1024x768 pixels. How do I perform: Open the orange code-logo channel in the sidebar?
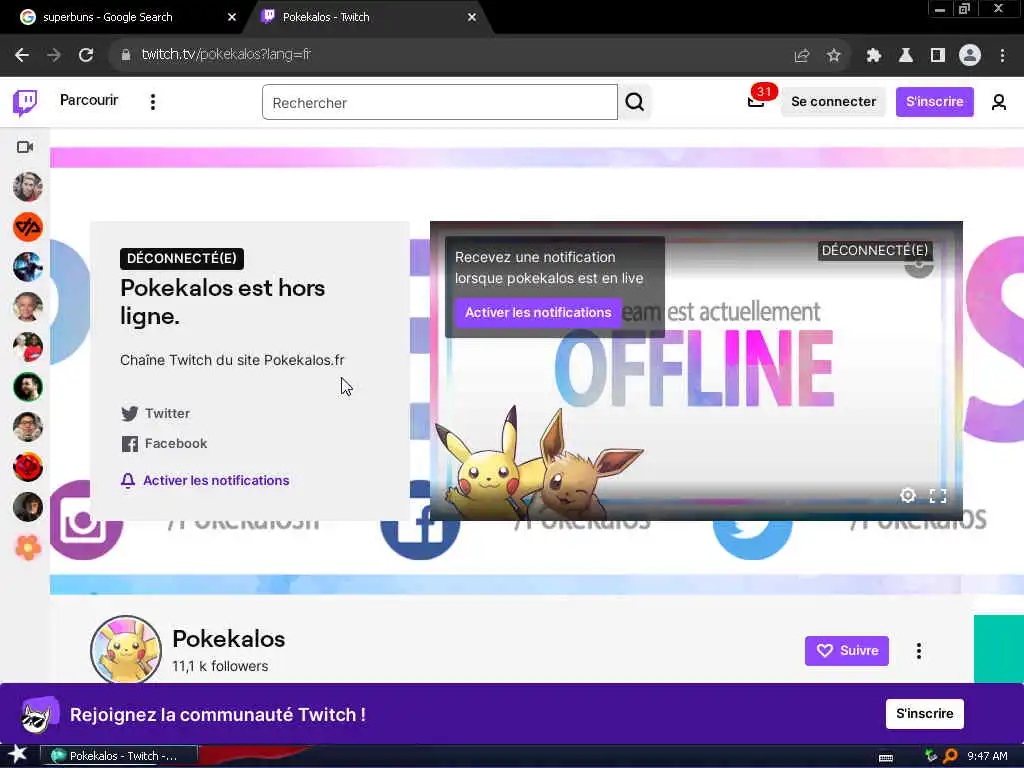[27, 227]
